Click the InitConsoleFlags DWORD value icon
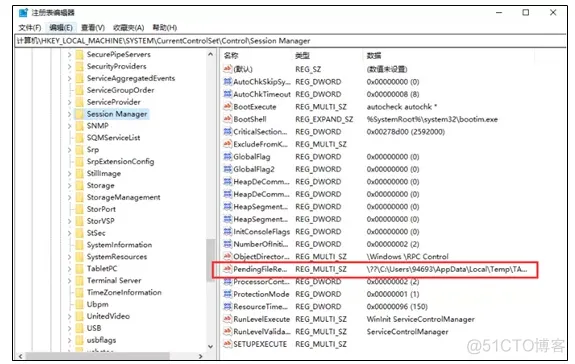The image size is (575, 364). point(228,232)
